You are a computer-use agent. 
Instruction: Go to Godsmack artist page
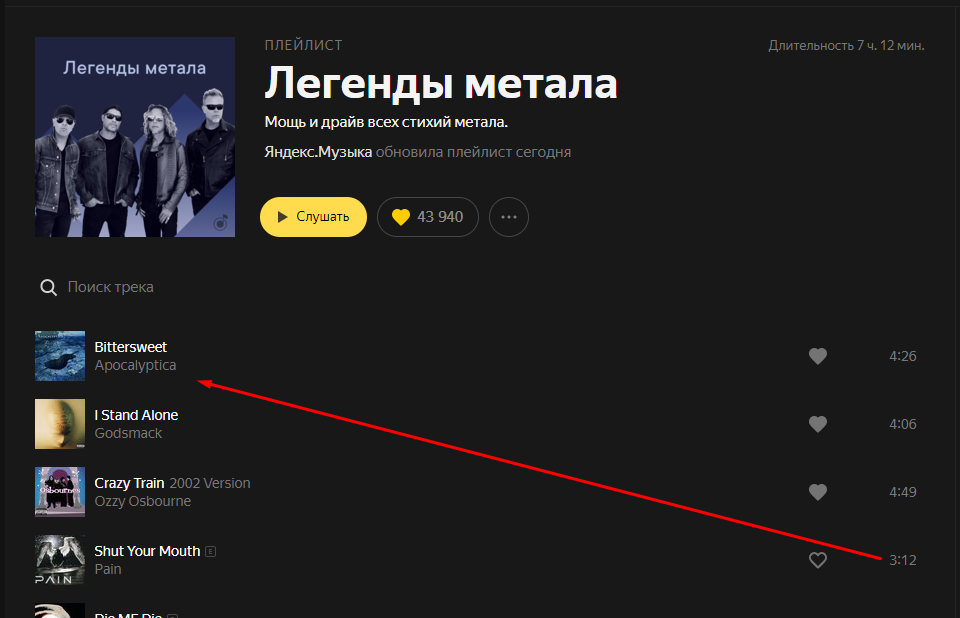pyautogui.click(x=128, y=433)
